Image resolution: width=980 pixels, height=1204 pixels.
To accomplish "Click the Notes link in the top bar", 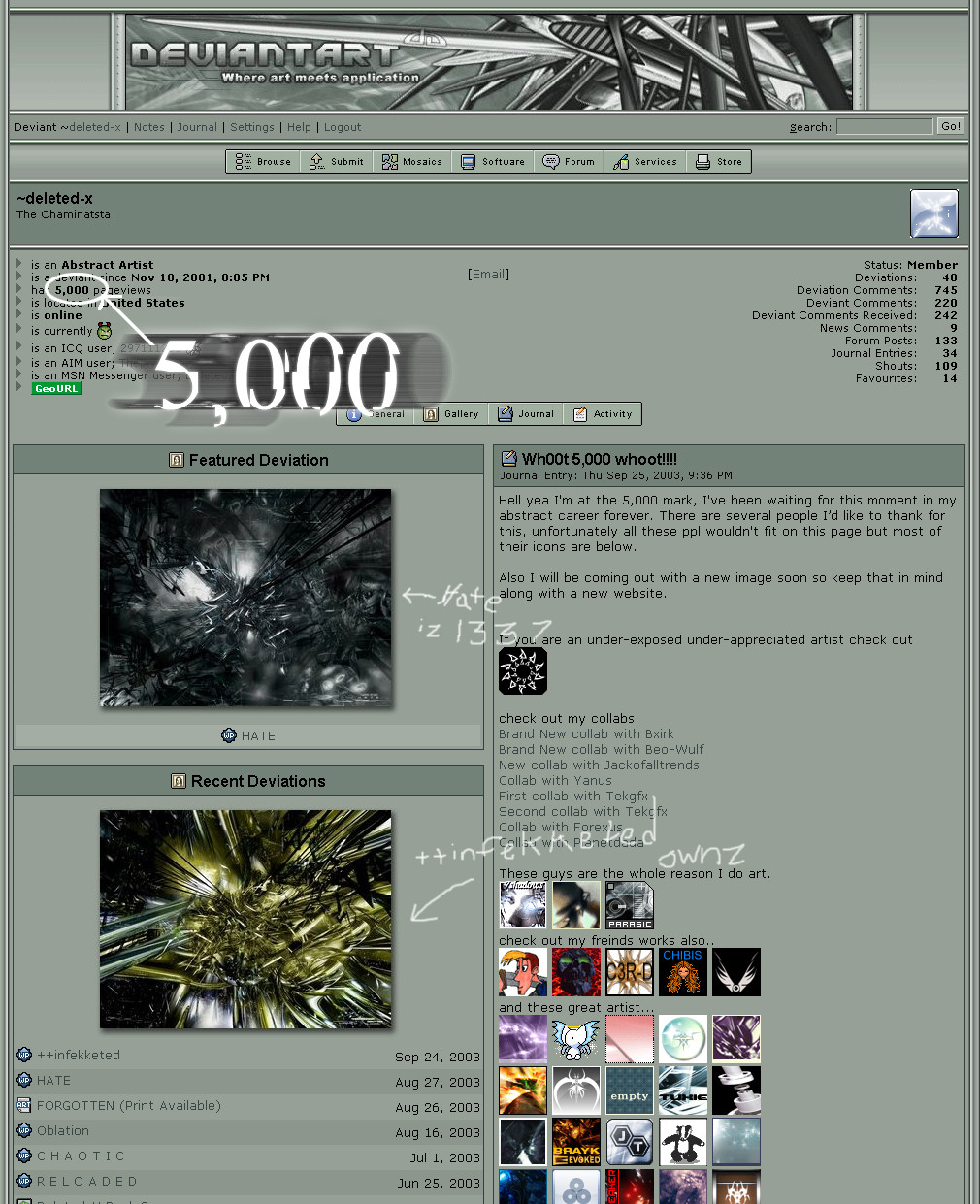I will click(149, 127).
